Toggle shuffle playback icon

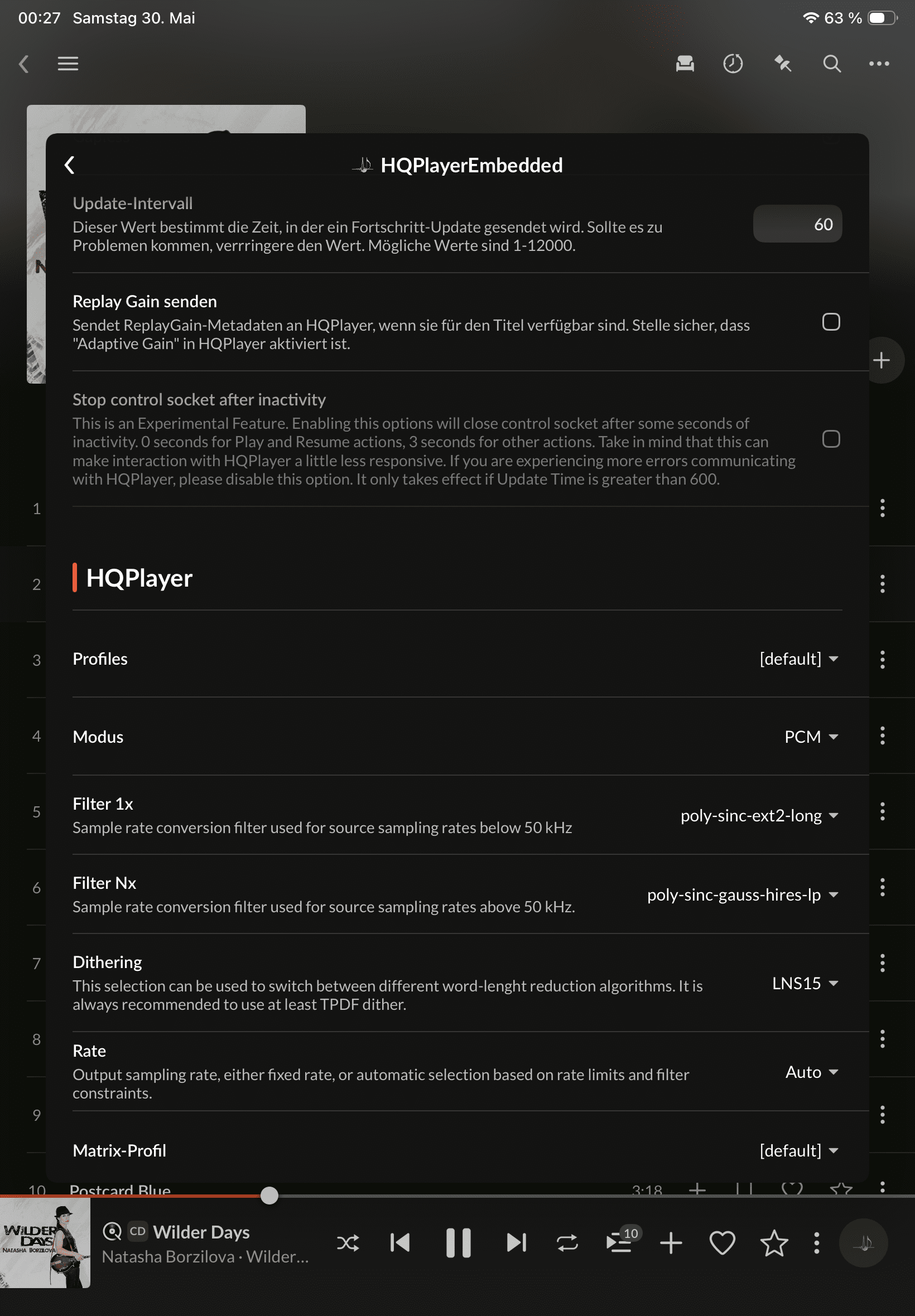pos(348,1242)
